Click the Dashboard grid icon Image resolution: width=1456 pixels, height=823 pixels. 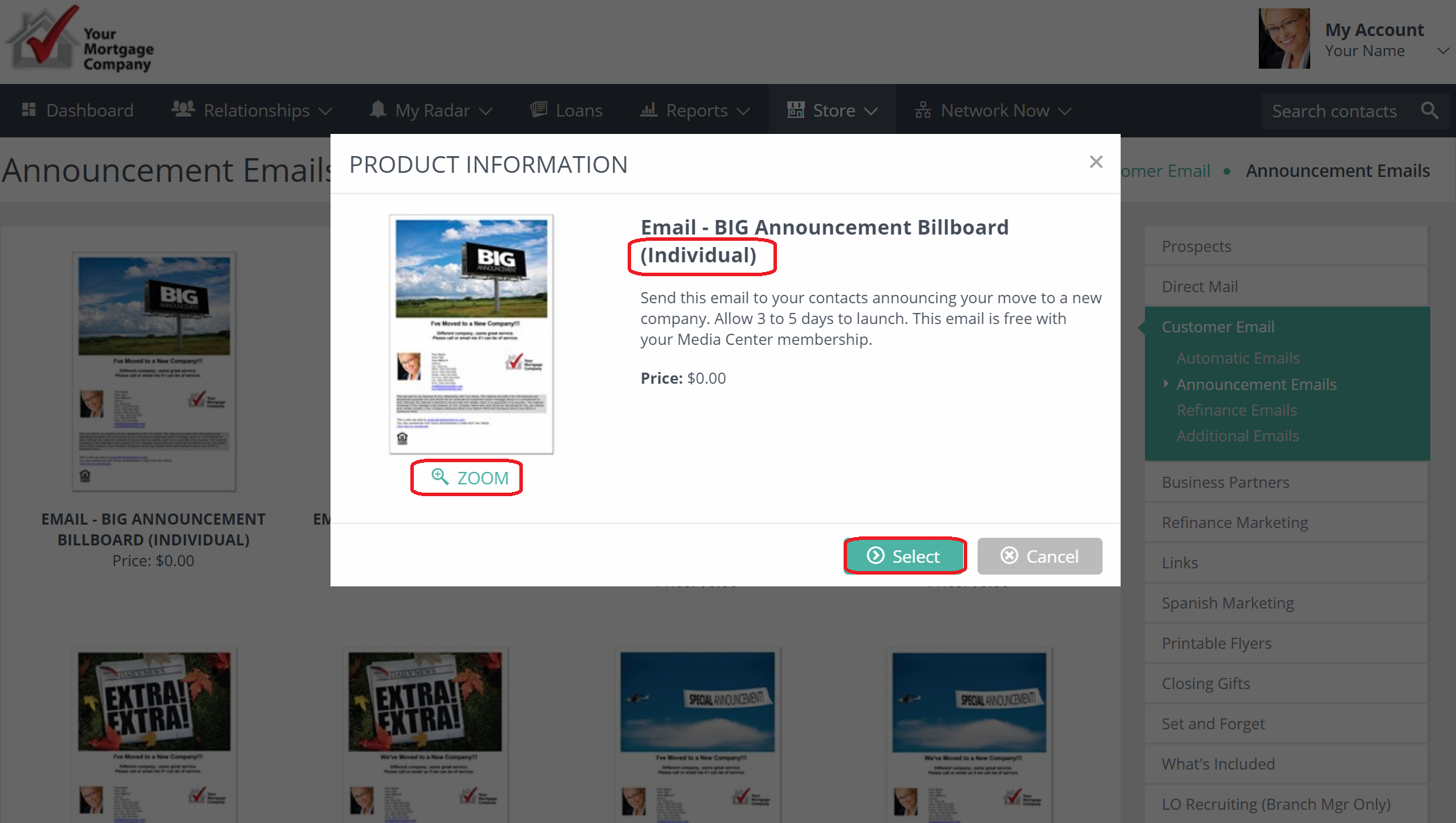coord(28,110)
